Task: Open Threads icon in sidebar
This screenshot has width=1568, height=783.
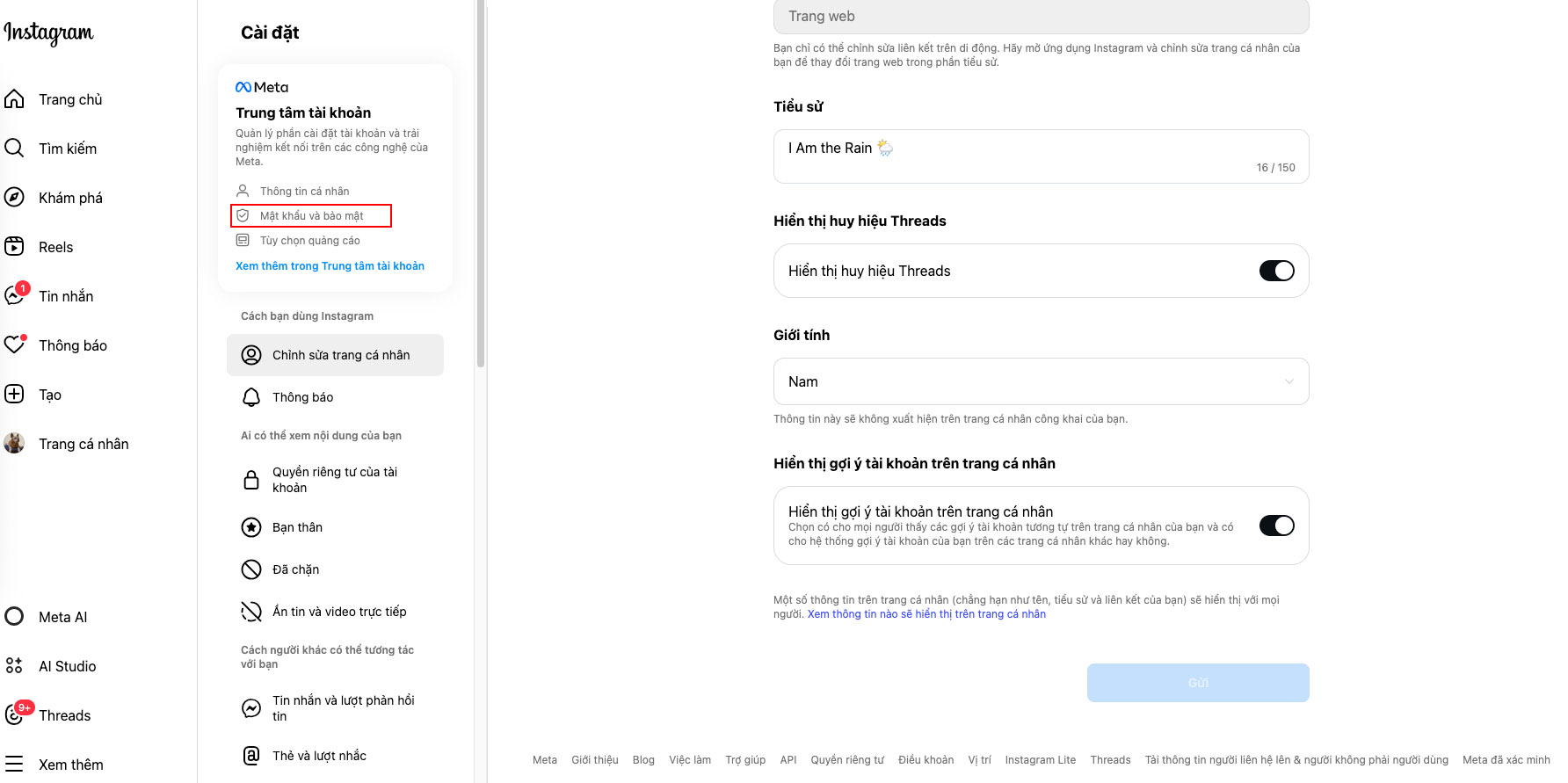Action: (x=14, y=715)
